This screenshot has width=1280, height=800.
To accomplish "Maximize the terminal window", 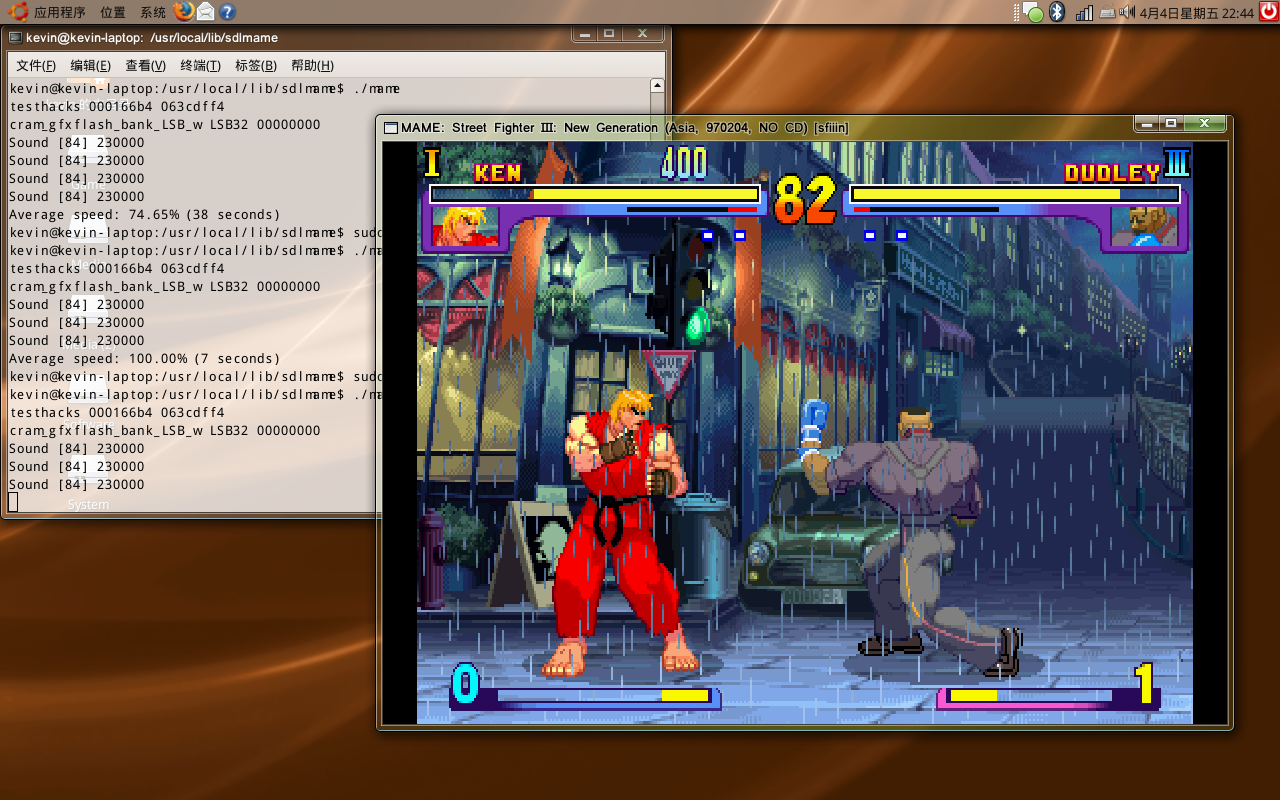I will click(609, 33).
